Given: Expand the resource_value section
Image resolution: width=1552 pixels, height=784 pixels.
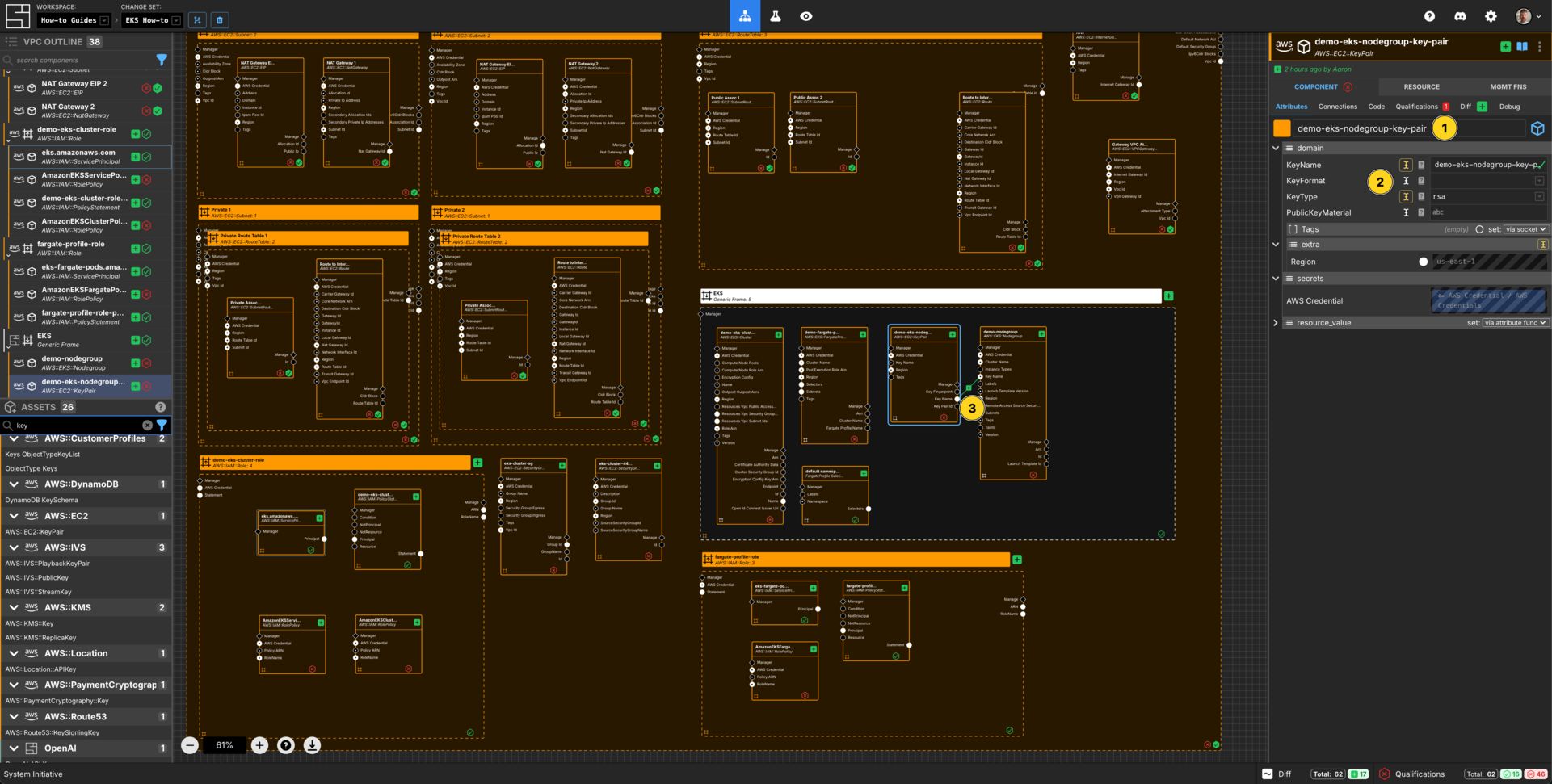Looking at the screenshot, I should [1276, 323].
